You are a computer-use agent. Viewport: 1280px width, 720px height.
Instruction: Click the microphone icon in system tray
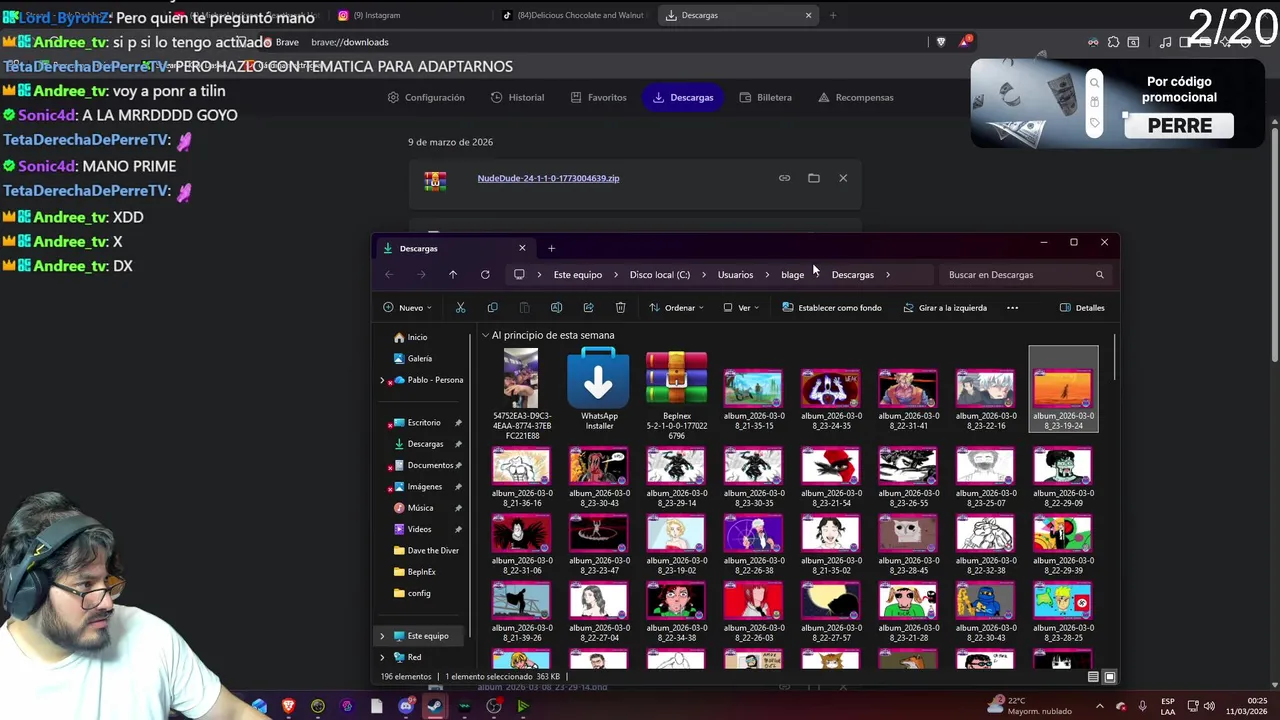(x=1142, y=707)
